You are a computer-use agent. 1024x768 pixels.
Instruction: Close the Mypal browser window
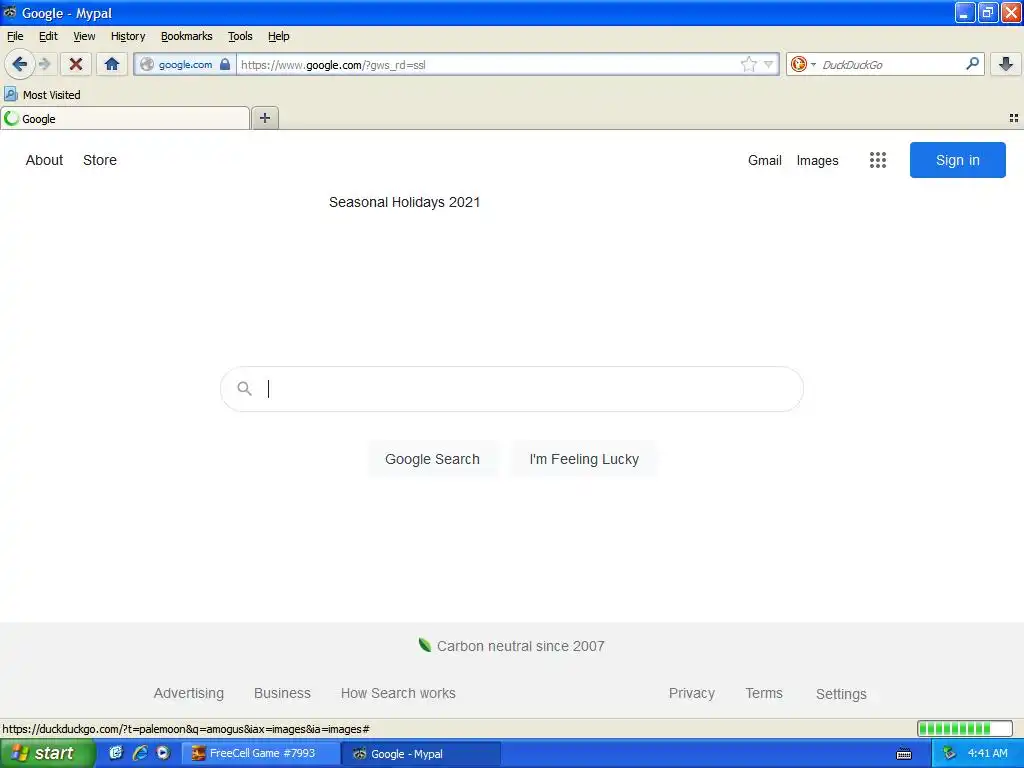[1011, 12]
